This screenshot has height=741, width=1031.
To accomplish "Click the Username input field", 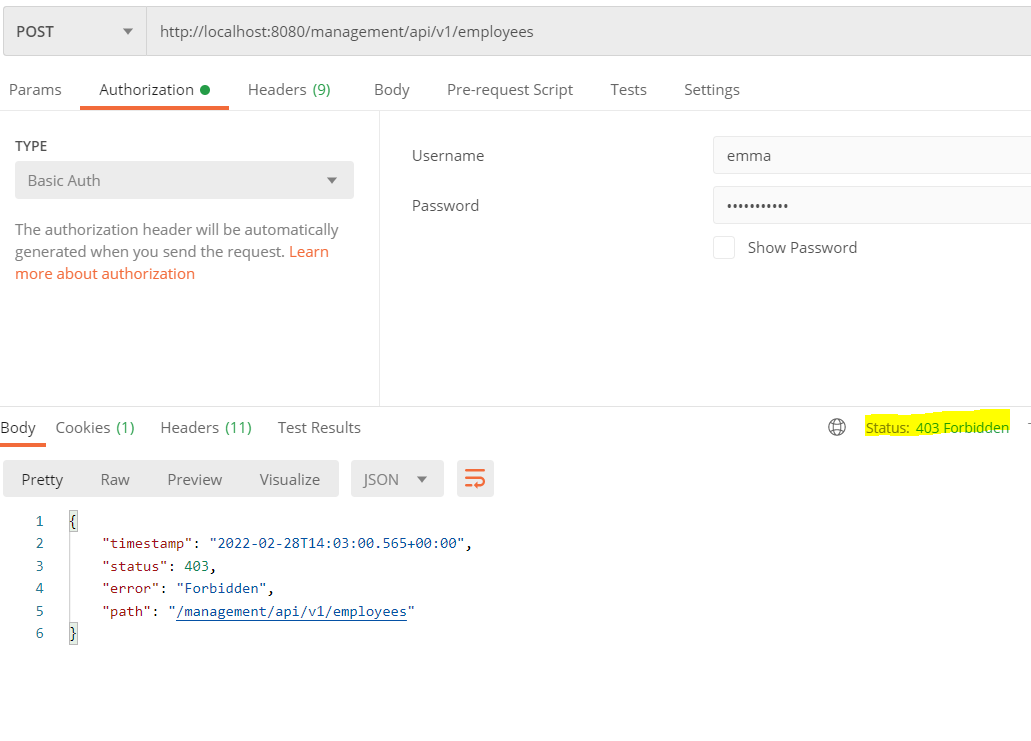I will click(x=870, y=156).
